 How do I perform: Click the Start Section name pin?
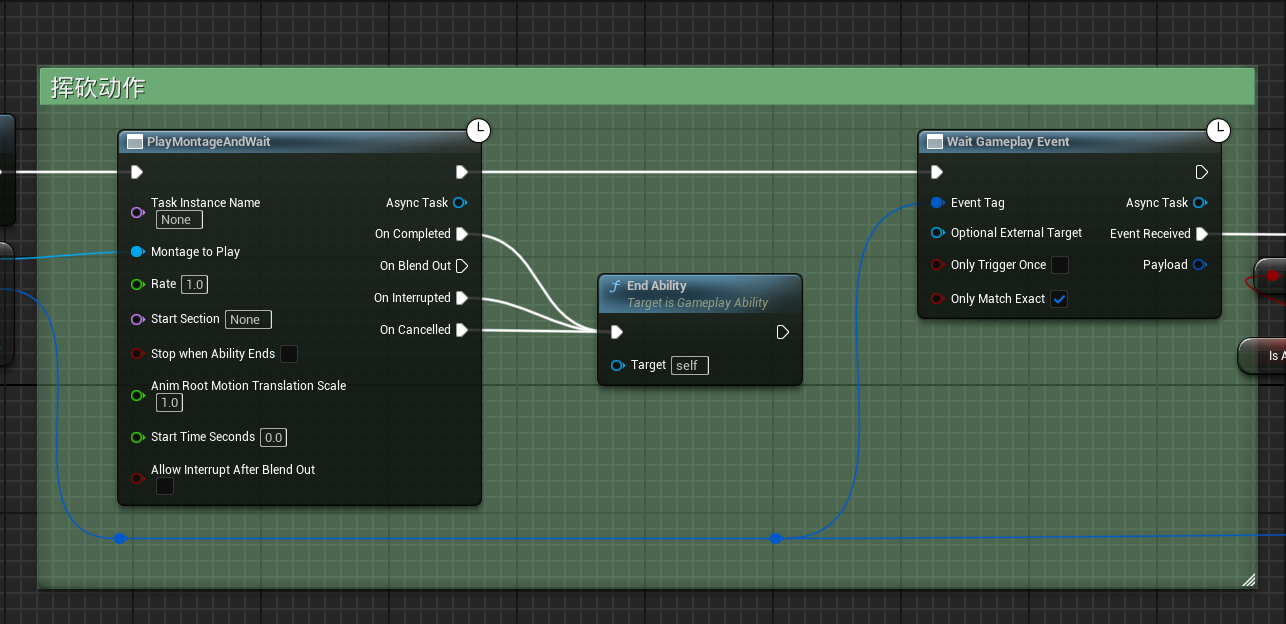pos(138,319)
